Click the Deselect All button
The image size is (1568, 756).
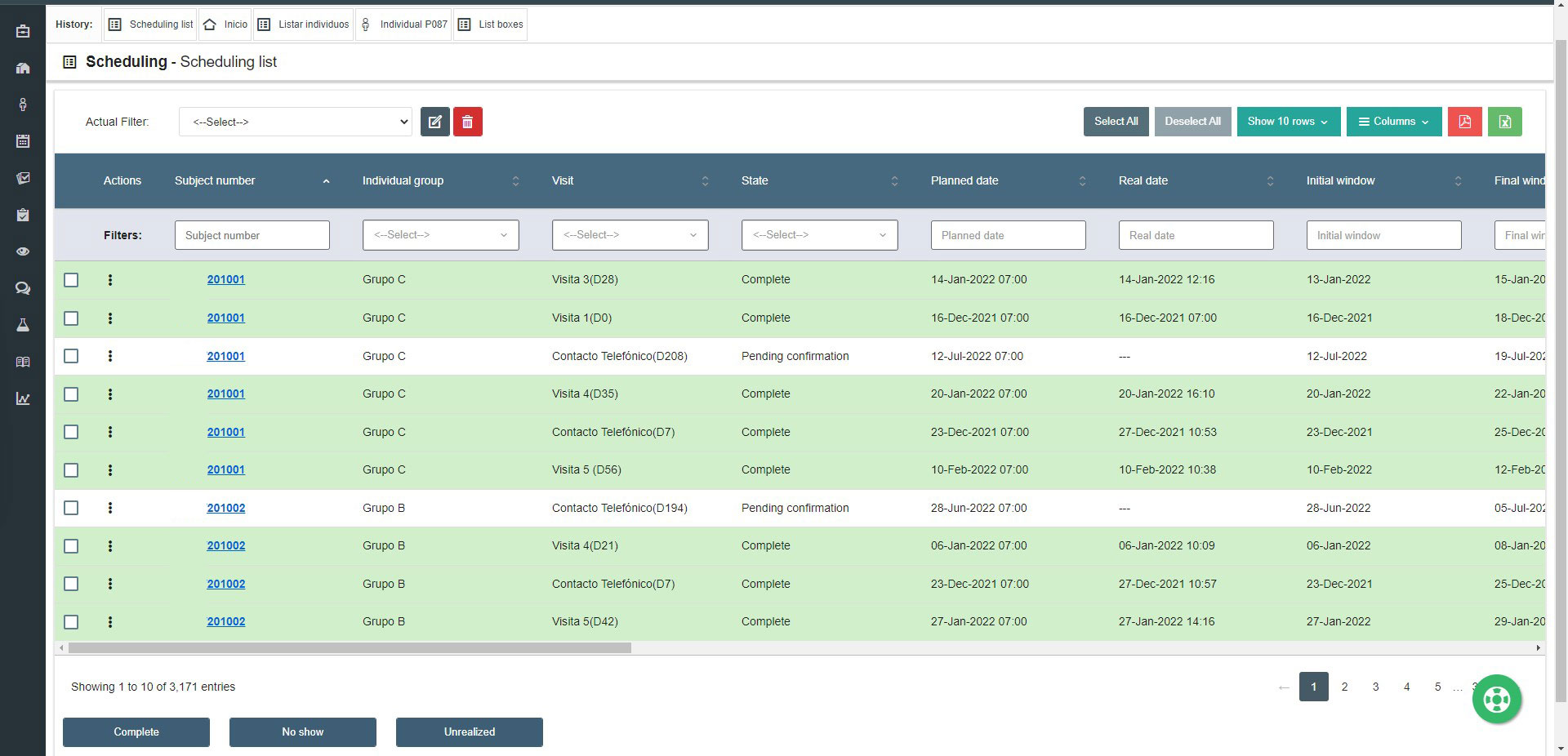[1192, 122]
